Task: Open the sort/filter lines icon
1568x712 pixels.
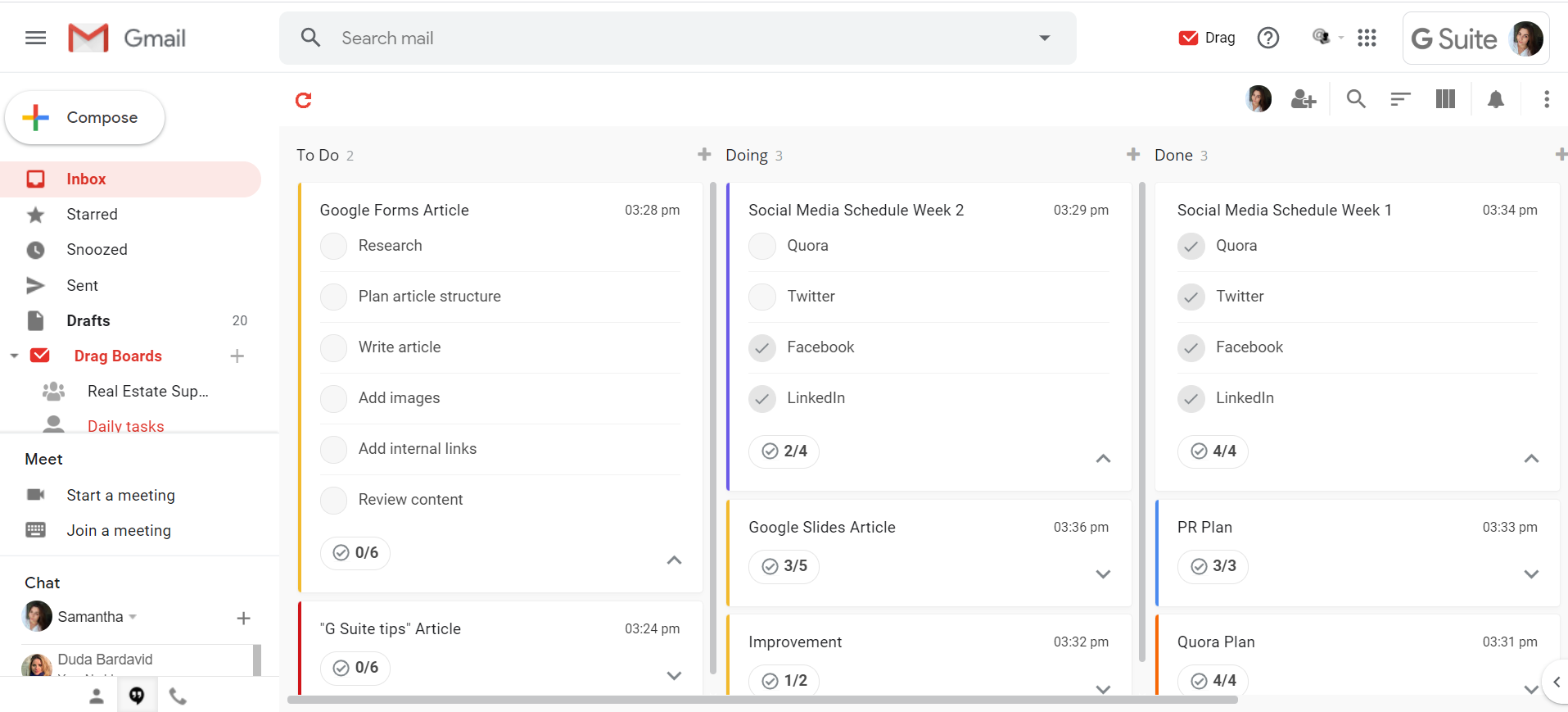Action: pos(1400,99)
